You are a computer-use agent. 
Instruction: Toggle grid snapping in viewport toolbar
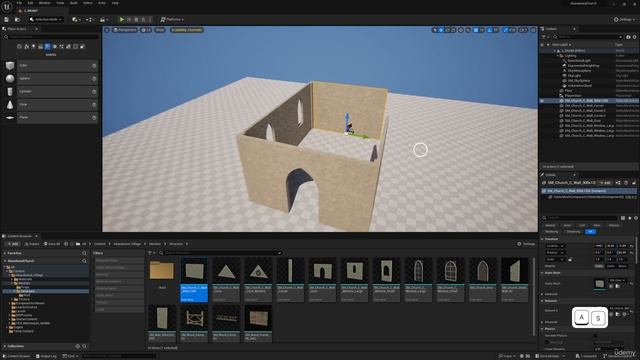click(x=476, y=30)
